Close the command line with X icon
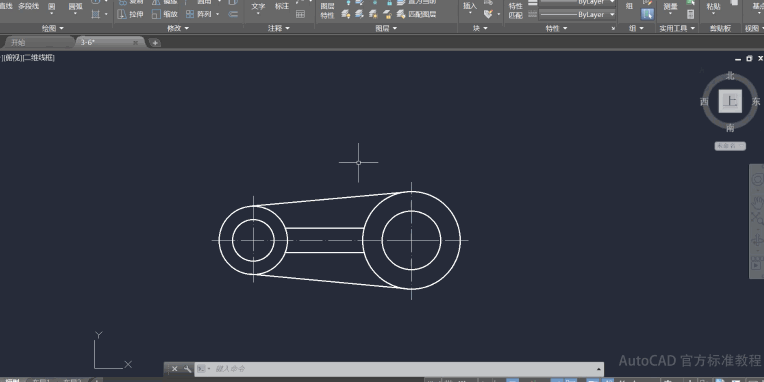 point(174,369)
